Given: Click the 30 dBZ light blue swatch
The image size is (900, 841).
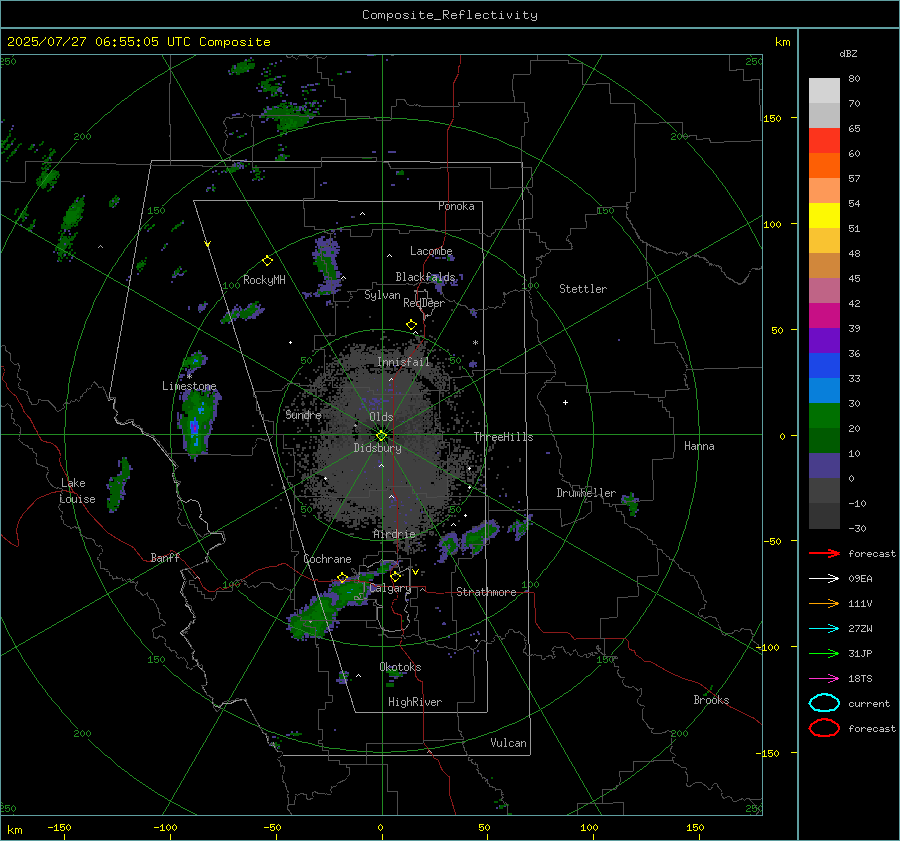Looking at the screenshot, I should coord(824,390).
